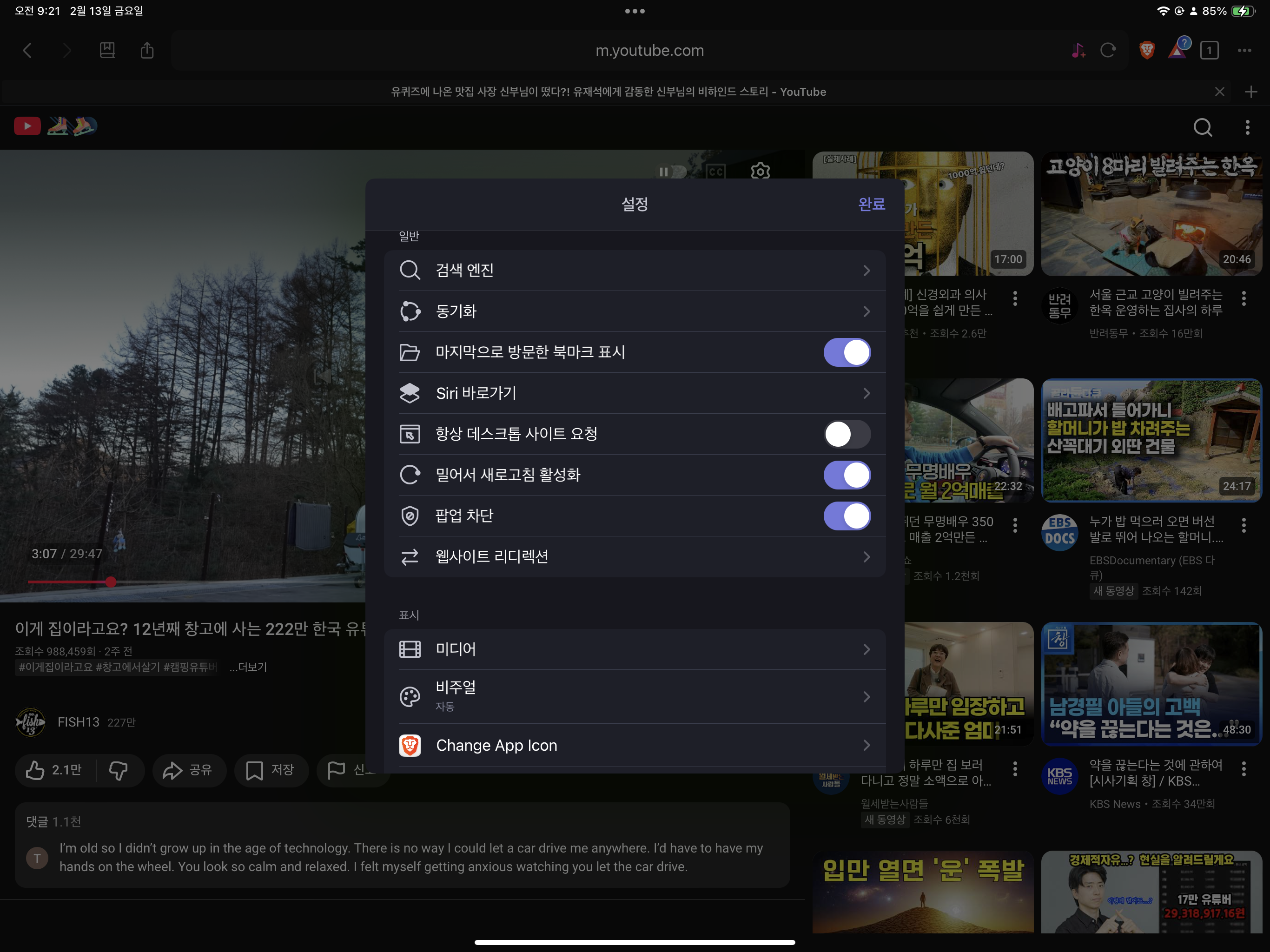Open 웹사이트 리디렉션 chevron row
Viewport: 1270px width, 952px height.
point(635,556)
